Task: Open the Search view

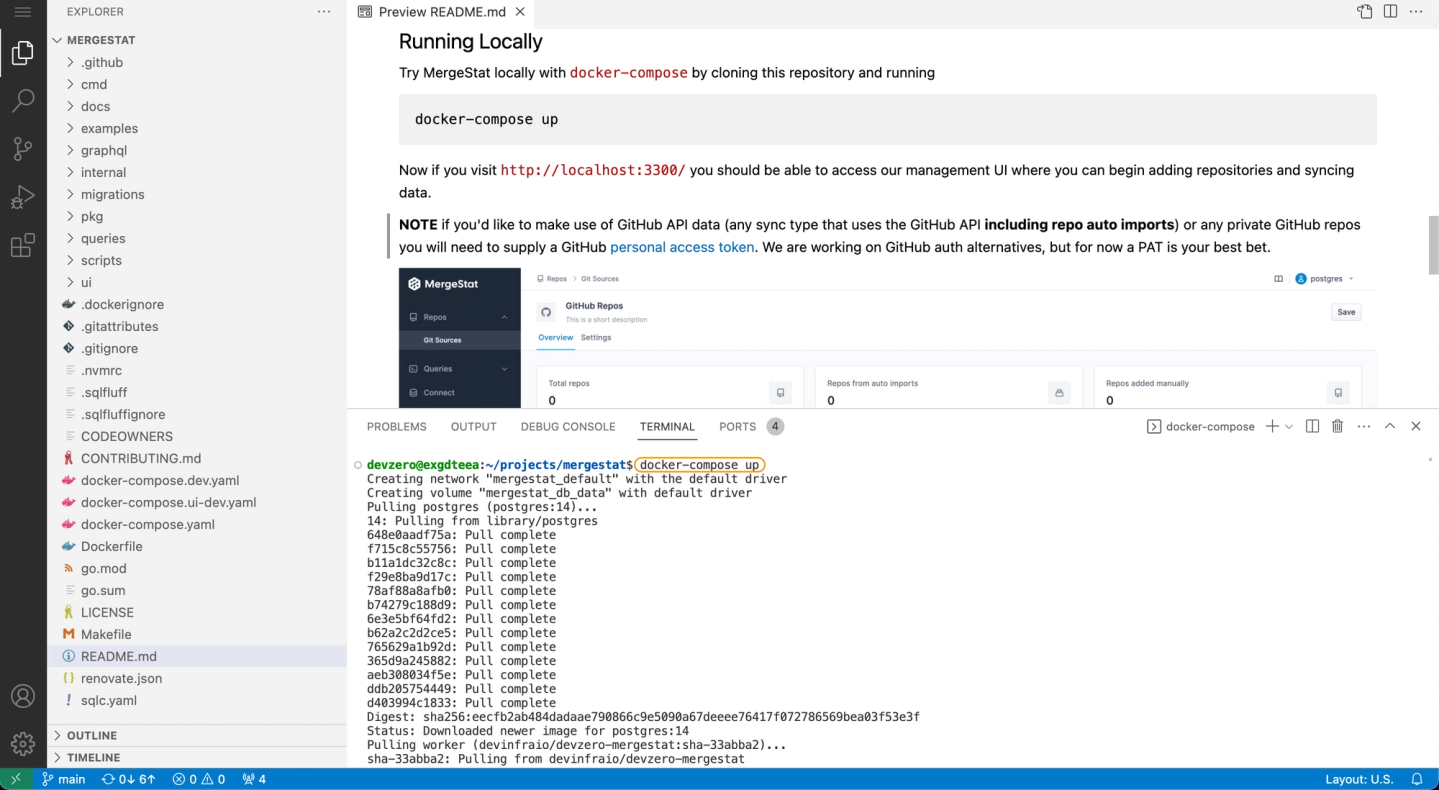Action: pyautogui.click(x=22, y=100)
